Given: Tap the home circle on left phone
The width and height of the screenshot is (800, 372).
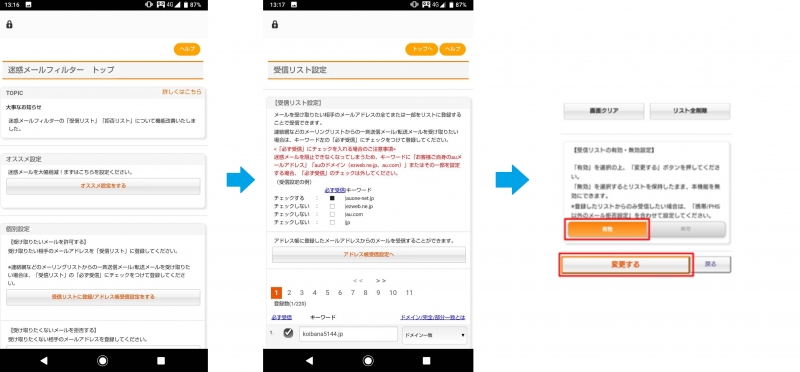Looking at the screenshot, I should point(103,361).
